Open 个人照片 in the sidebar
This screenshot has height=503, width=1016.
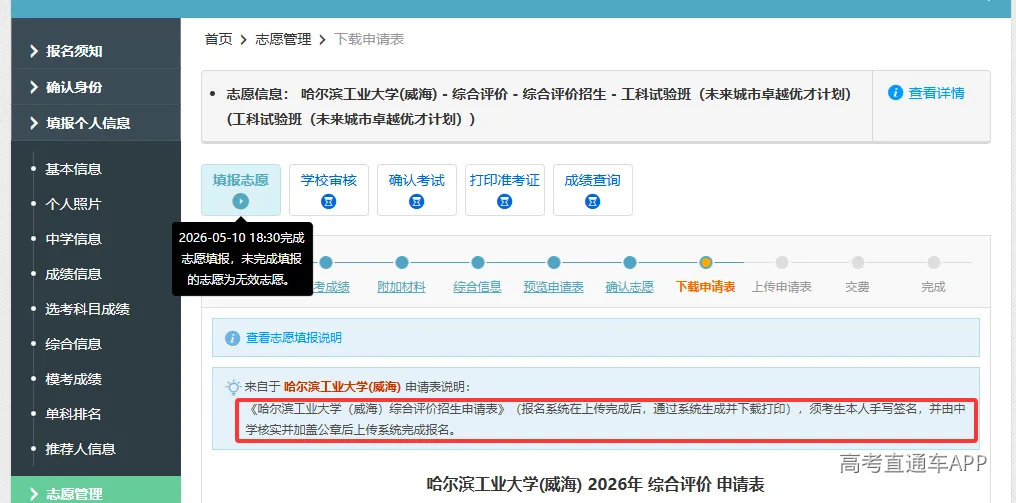click(73, 204)
